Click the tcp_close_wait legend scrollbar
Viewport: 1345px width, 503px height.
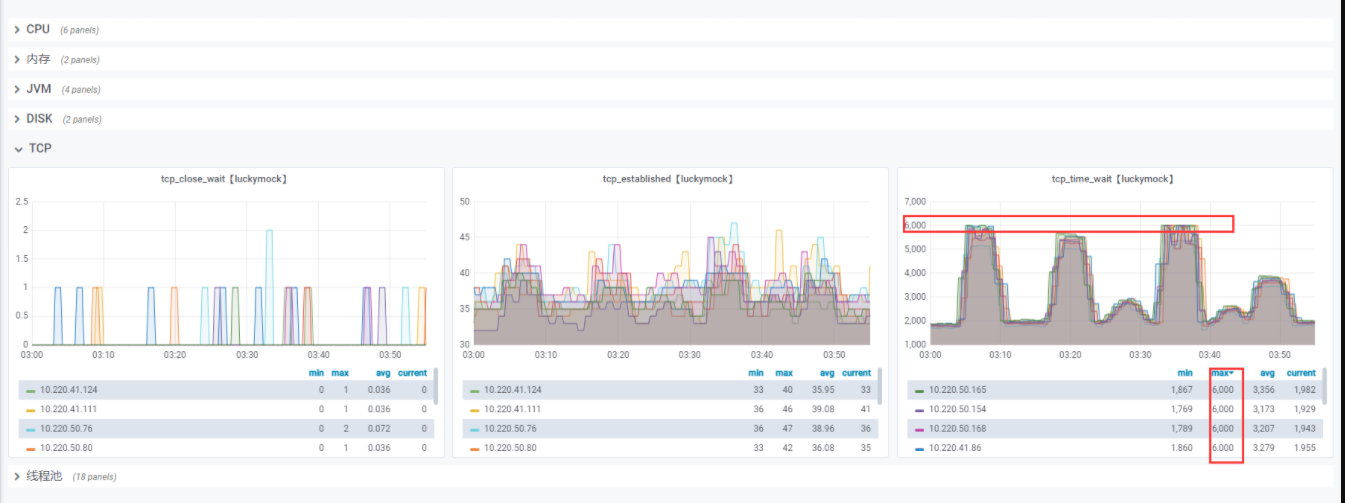436,386
